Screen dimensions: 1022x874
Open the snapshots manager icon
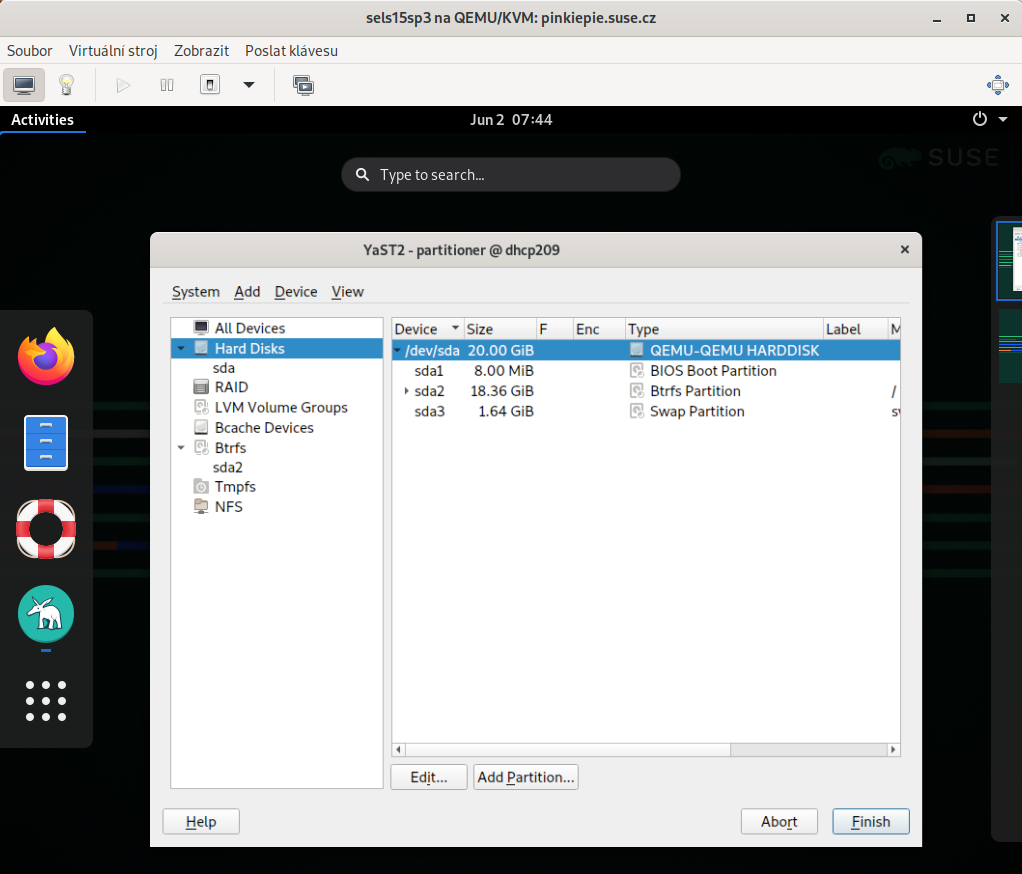303,85
